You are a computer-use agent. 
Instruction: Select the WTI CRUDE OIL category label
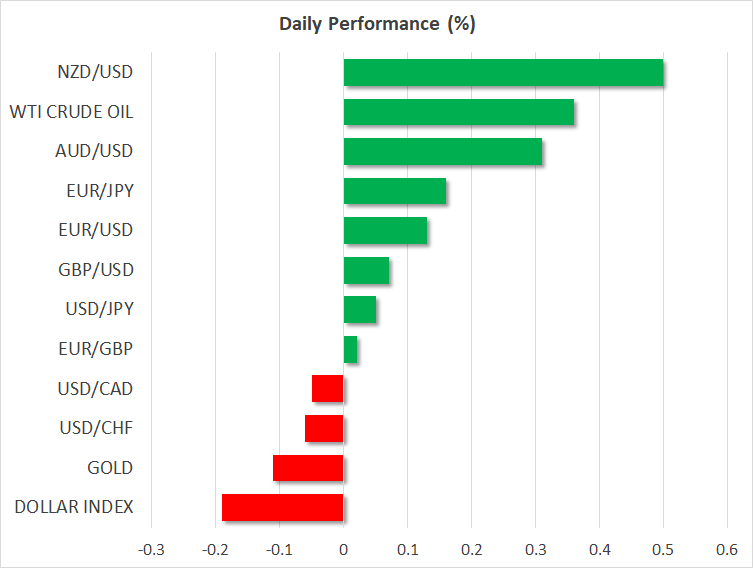[71, 112]
